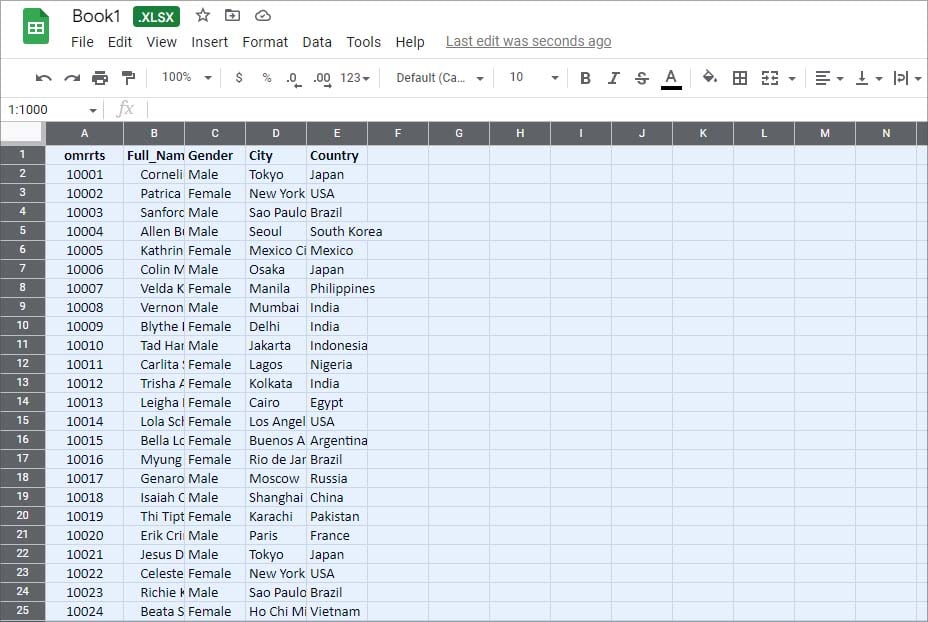928x622 pixels.
Task: Click cell containing 'Shanghai'
Action: (x=276, y=497)
